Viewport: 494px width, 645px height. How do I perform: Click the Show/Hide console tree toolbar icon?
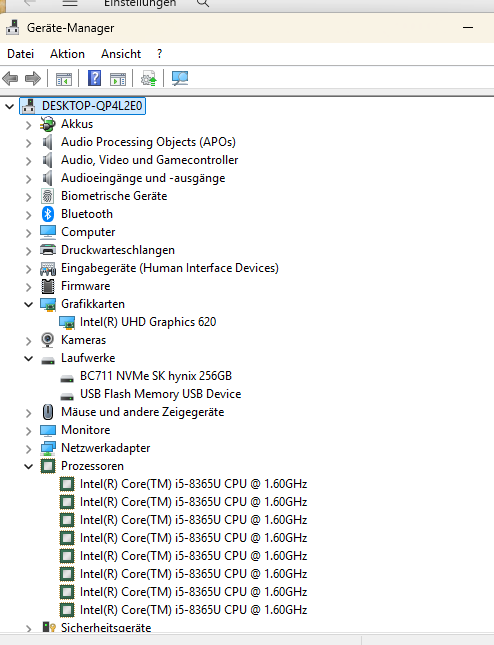pyautogui.click(x=64, y=79)
